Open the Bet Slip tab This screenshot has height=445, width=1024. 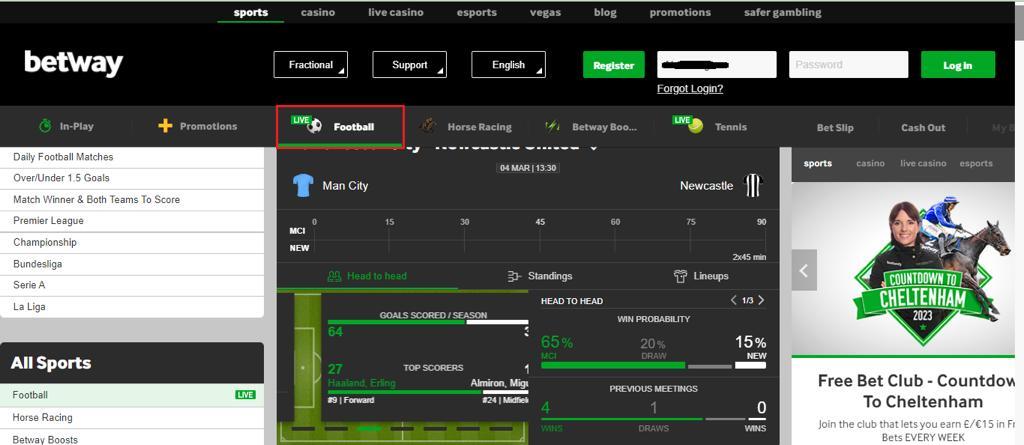click(835, 127)
